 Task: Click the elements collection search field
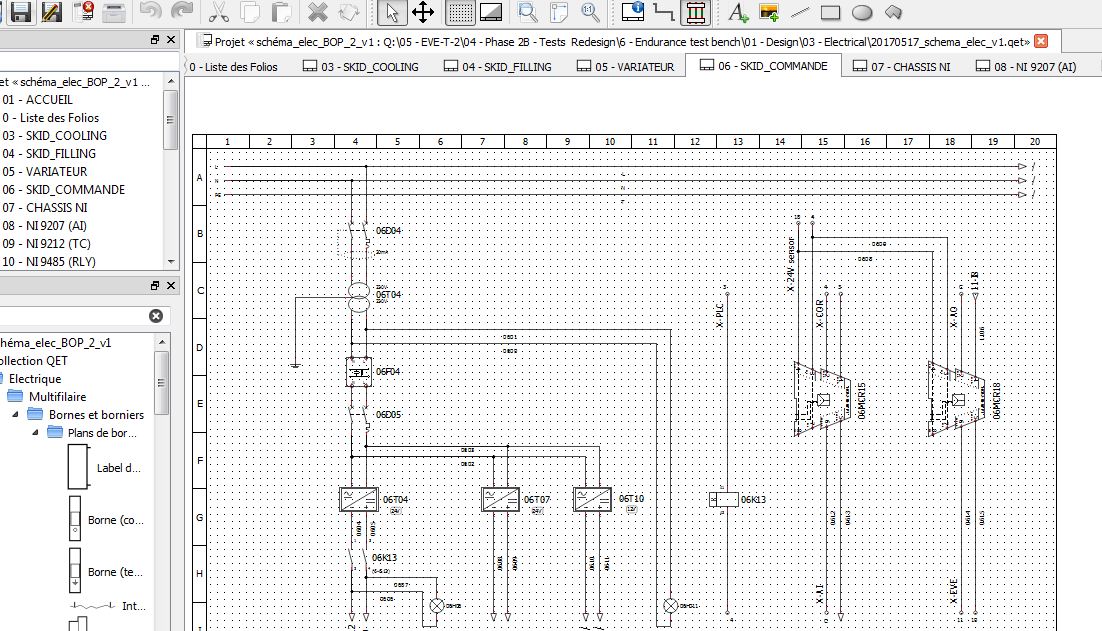(x=70, y=316)
